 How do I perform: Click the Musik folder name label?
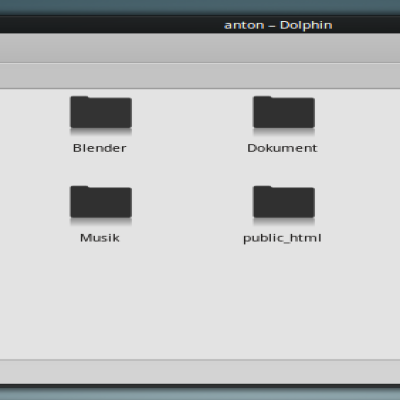tap(100, 238)
